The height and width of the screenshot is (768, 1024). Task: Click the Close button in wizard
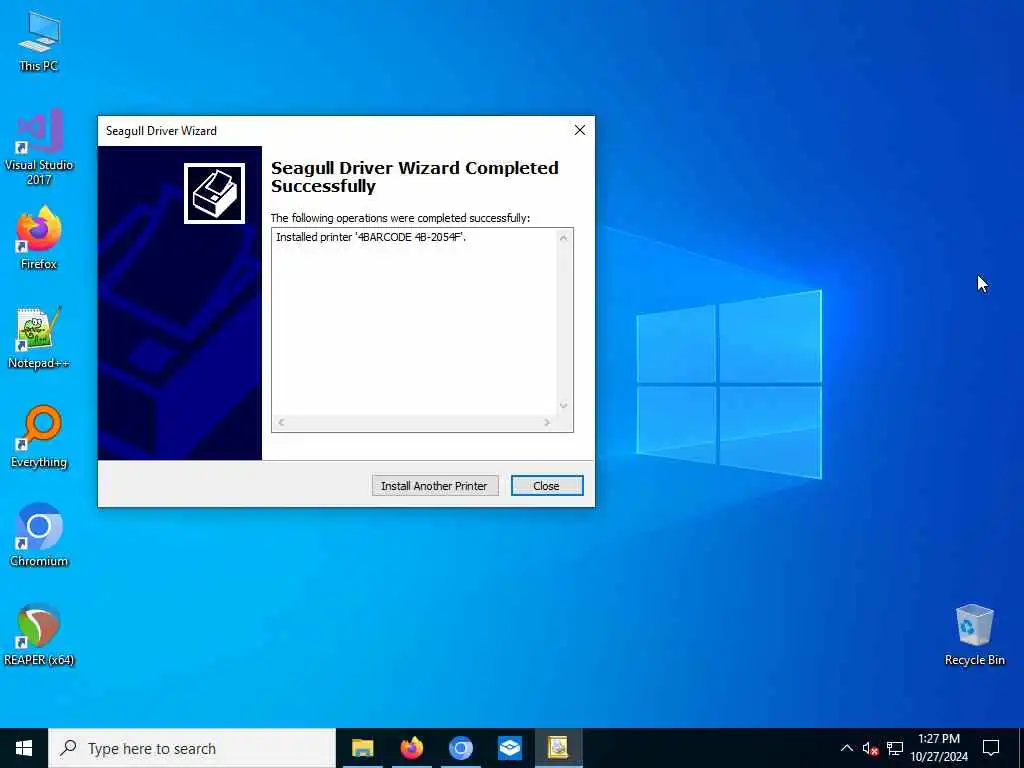[x=547, y=485]
